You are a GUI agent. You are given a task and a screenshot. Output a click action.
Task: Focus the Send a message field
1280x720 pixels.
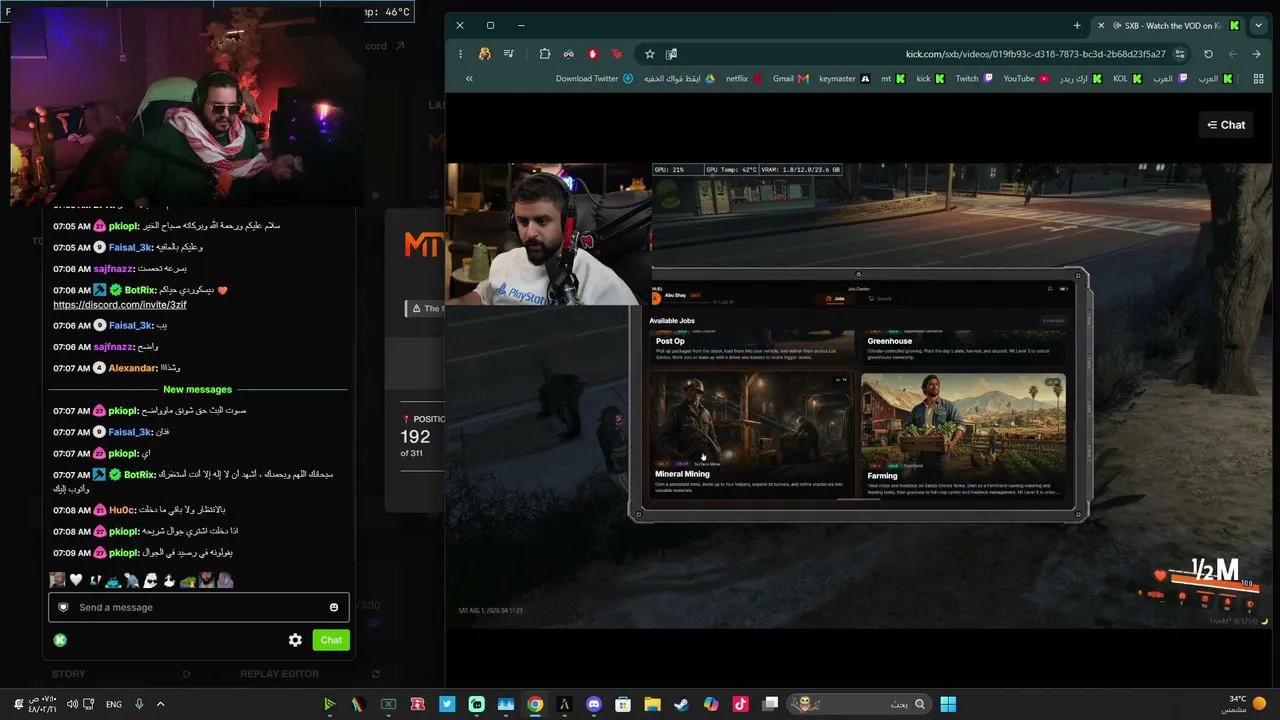point(200,607)
